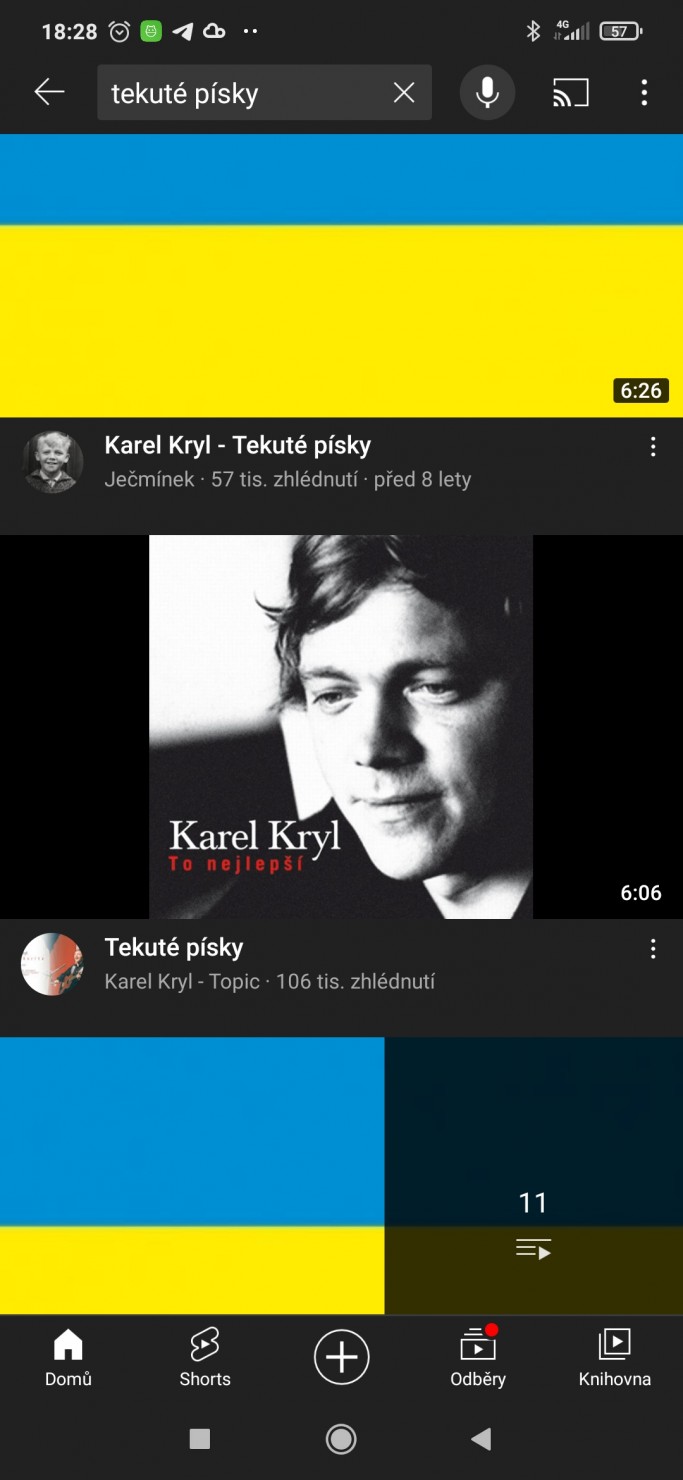
Task: Play the Karel Kryl To nejlepší thumbnail video
Action: (x=341, y=727)
